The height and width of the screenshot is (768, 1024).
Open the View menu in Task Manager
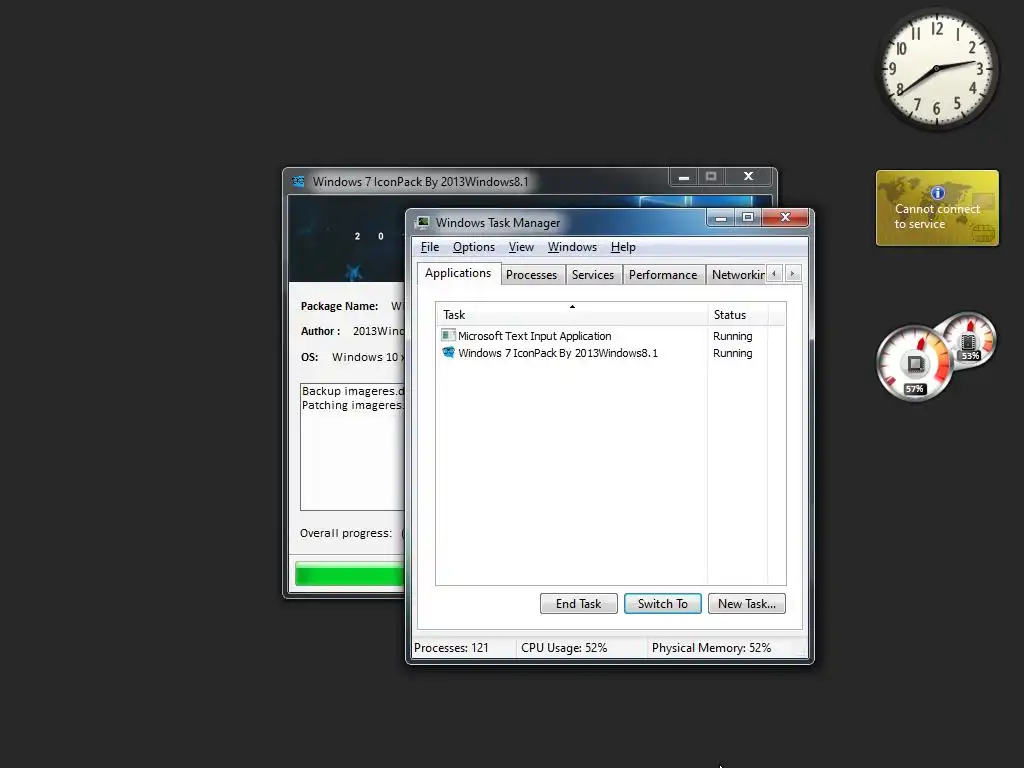coord(521,247)
